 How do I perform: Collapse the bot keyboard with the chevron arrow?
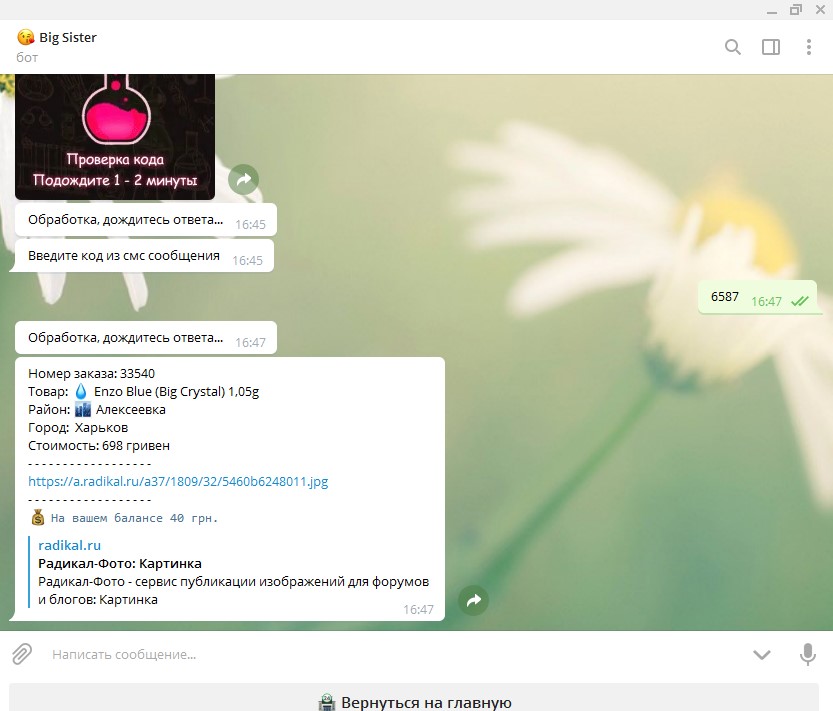click(762, 654)
